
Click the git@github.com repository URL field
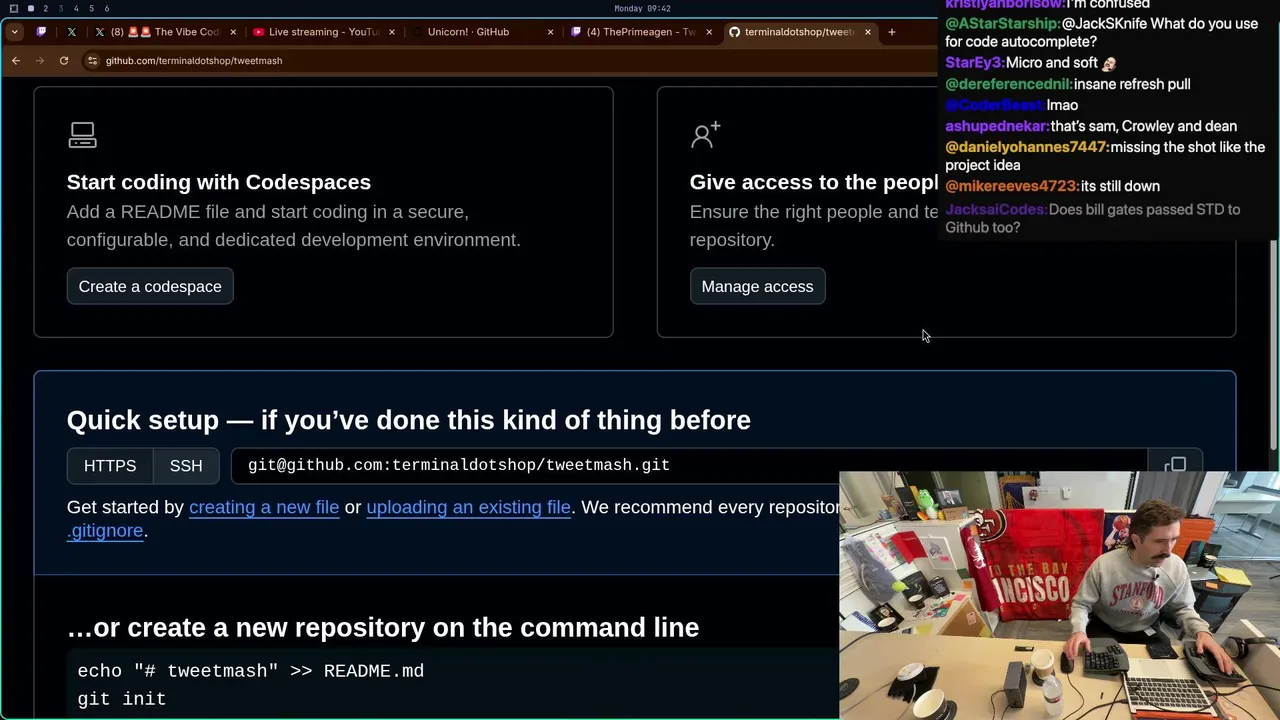click(689, 466)
